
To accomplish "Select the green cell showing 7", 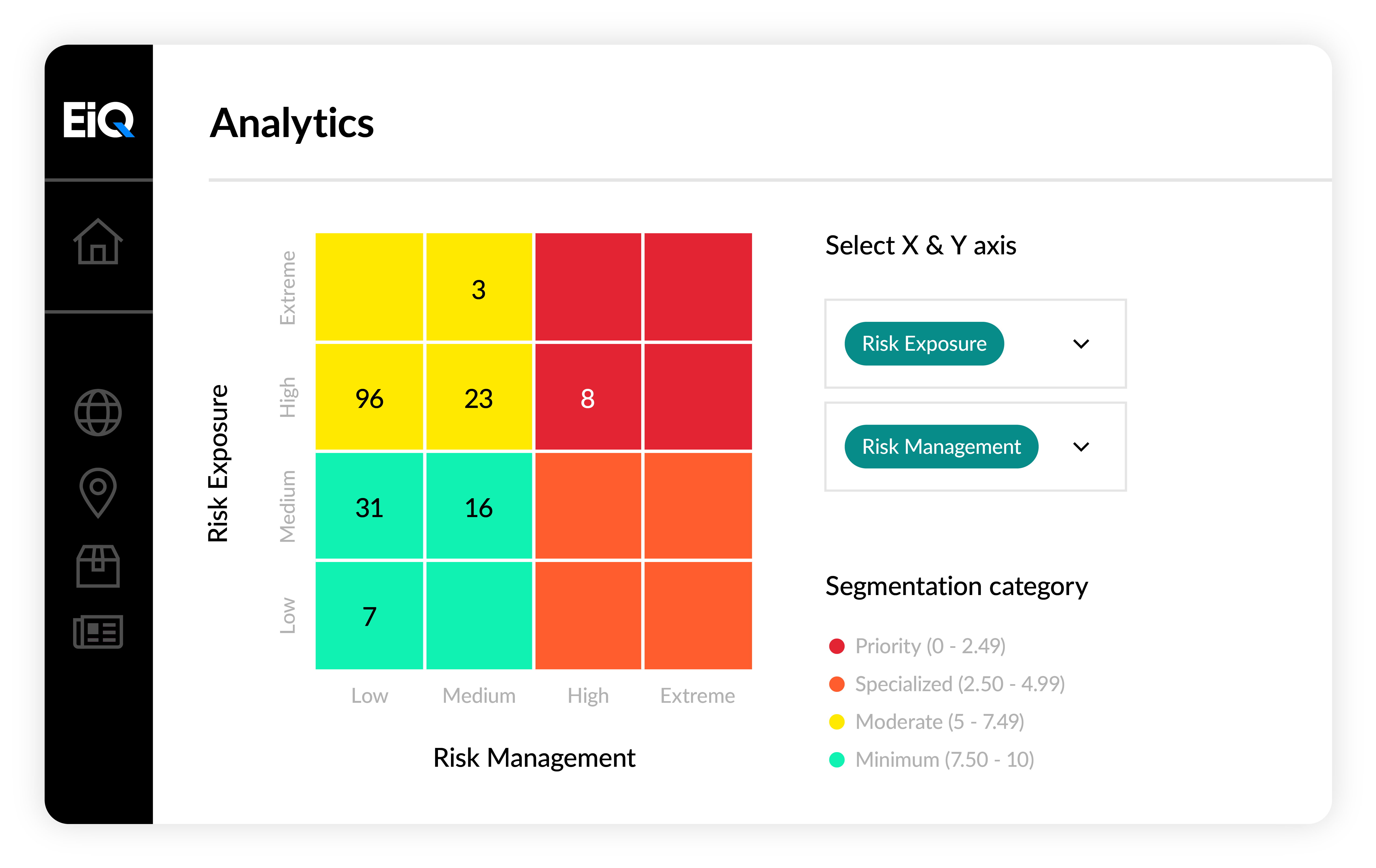I will click(369, 616).
